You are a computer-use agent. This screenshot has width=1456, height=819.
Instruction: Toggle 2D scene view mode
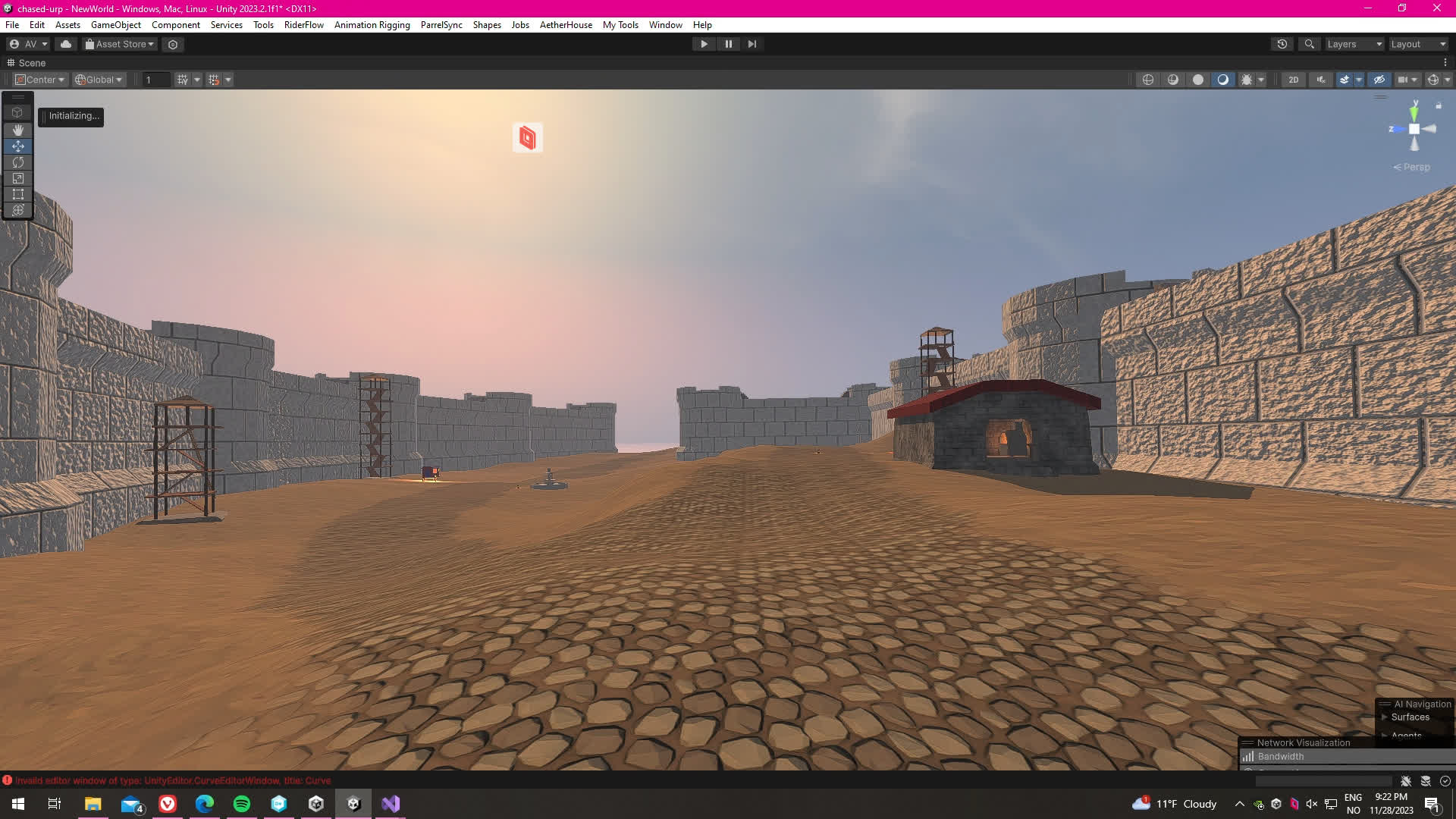1293,80
